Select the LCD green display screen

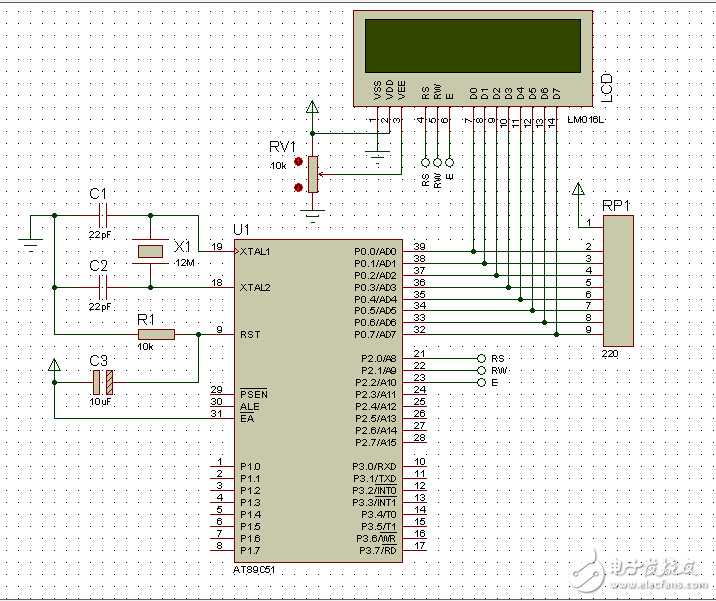click(x=473, y=46)
